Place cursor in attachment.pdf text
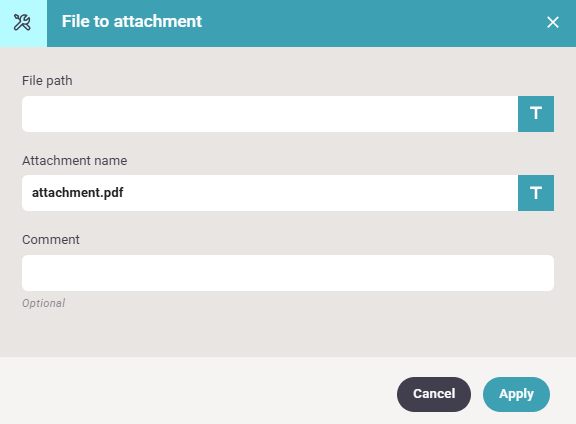Screen dimensions: 576x424 (x=78, y=193)
